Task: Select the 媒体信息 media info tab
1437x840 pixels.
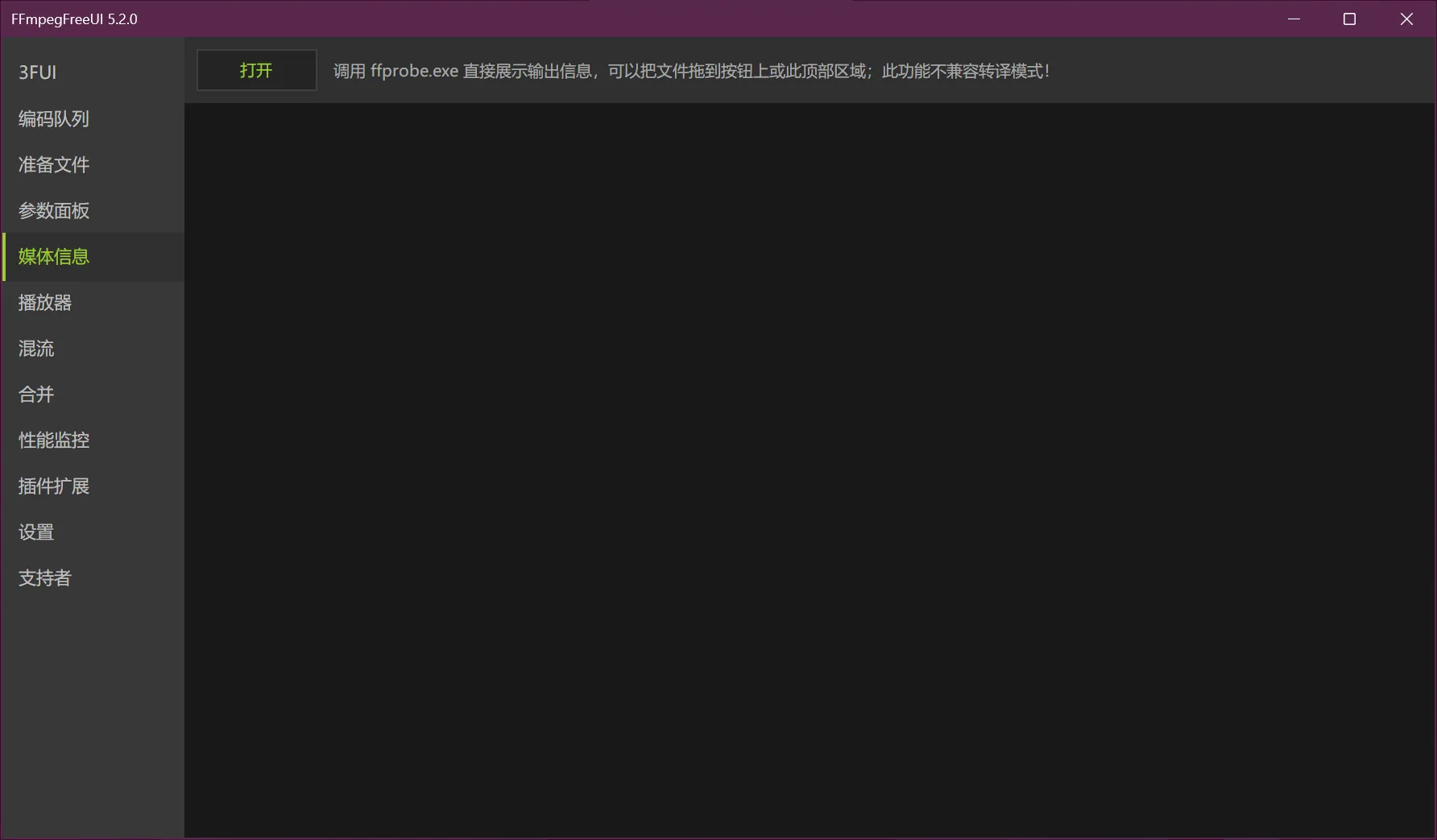Action: (54, 257)
